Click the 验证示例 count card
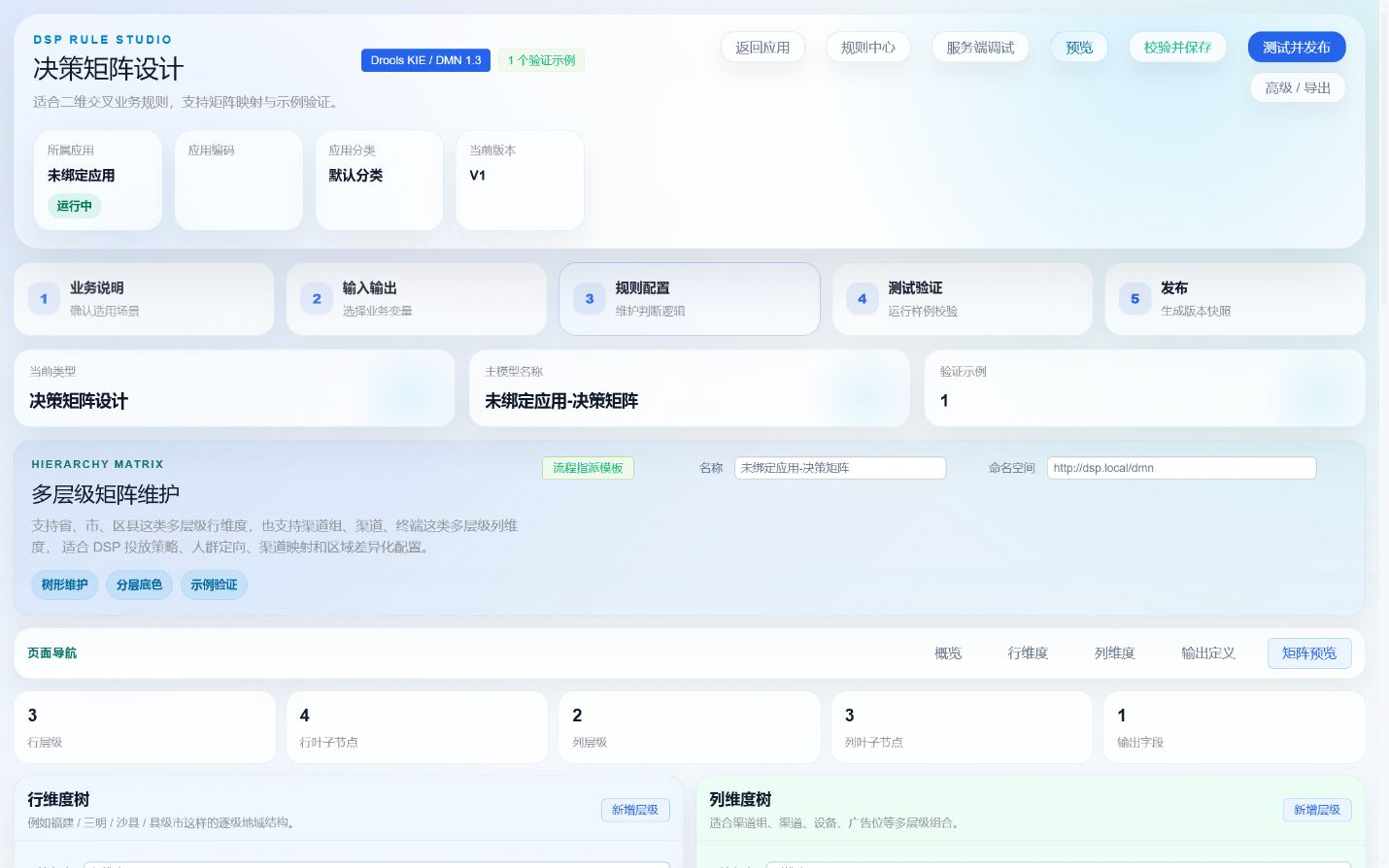Screen dimensions: 1389x868 [1144, 388]
